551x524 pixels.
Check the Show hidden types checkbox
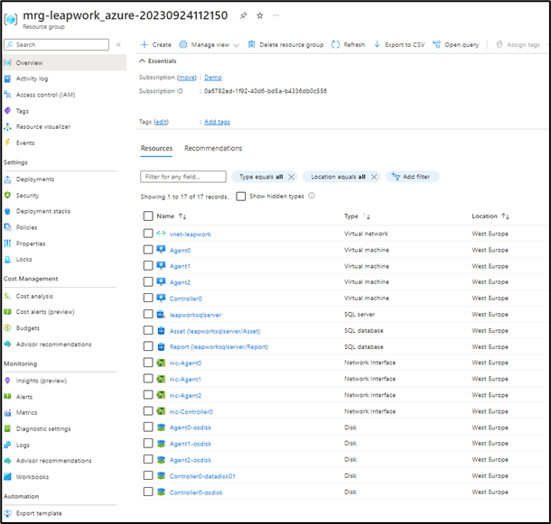point(241,196)
